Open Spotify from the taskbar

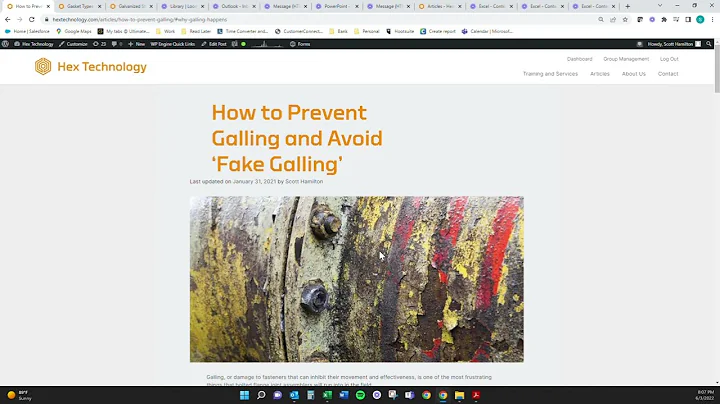pyautogui.click(x=360, y=395)
